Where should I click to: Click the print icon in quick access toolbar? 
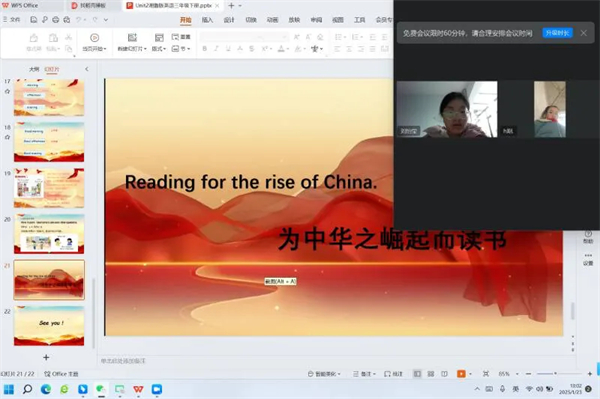[56, 20]
